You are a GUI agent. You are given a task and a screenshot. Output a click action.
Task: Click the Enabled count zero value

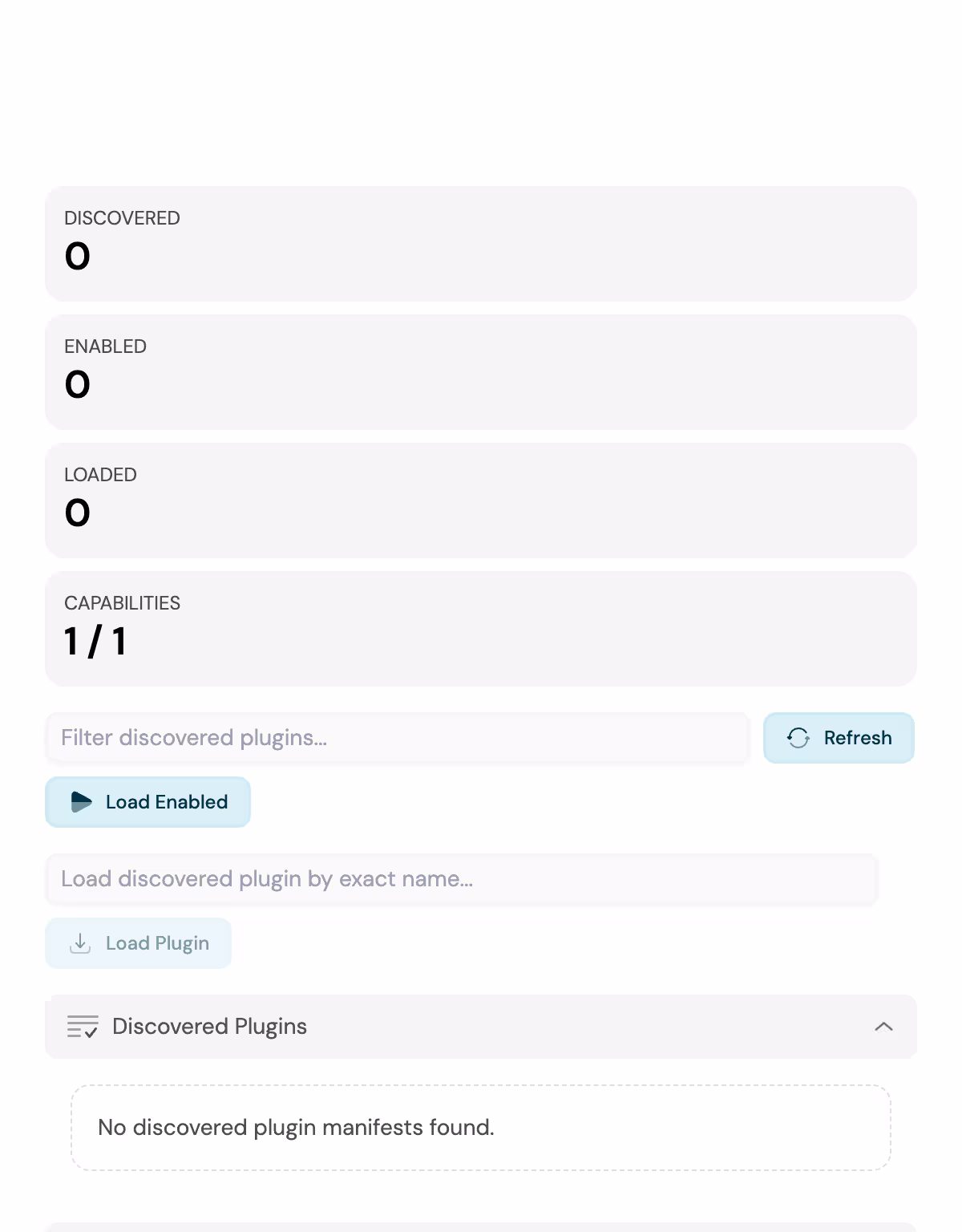click(78, 385)
